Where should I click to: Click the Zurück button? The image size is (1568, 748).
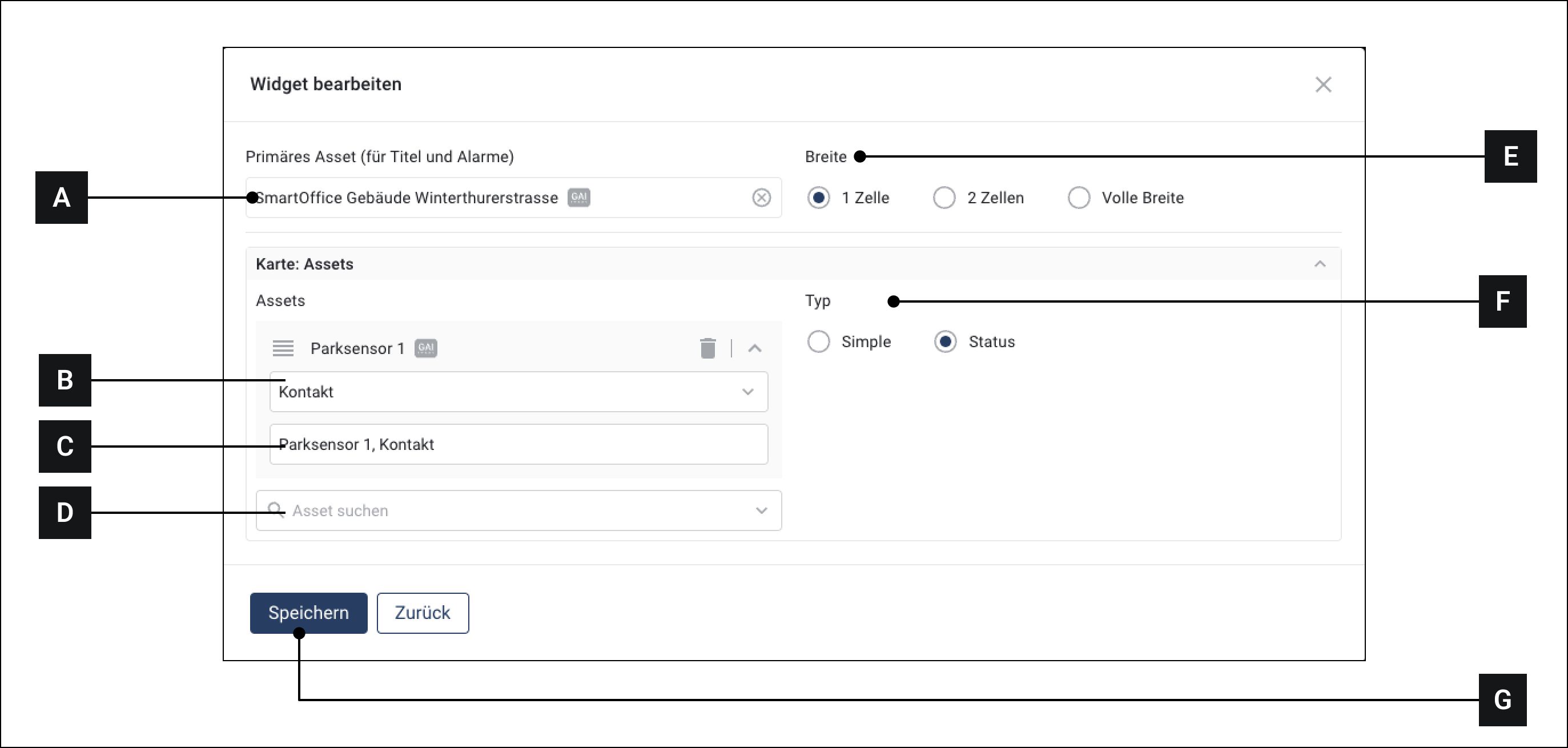click(423, 613)
